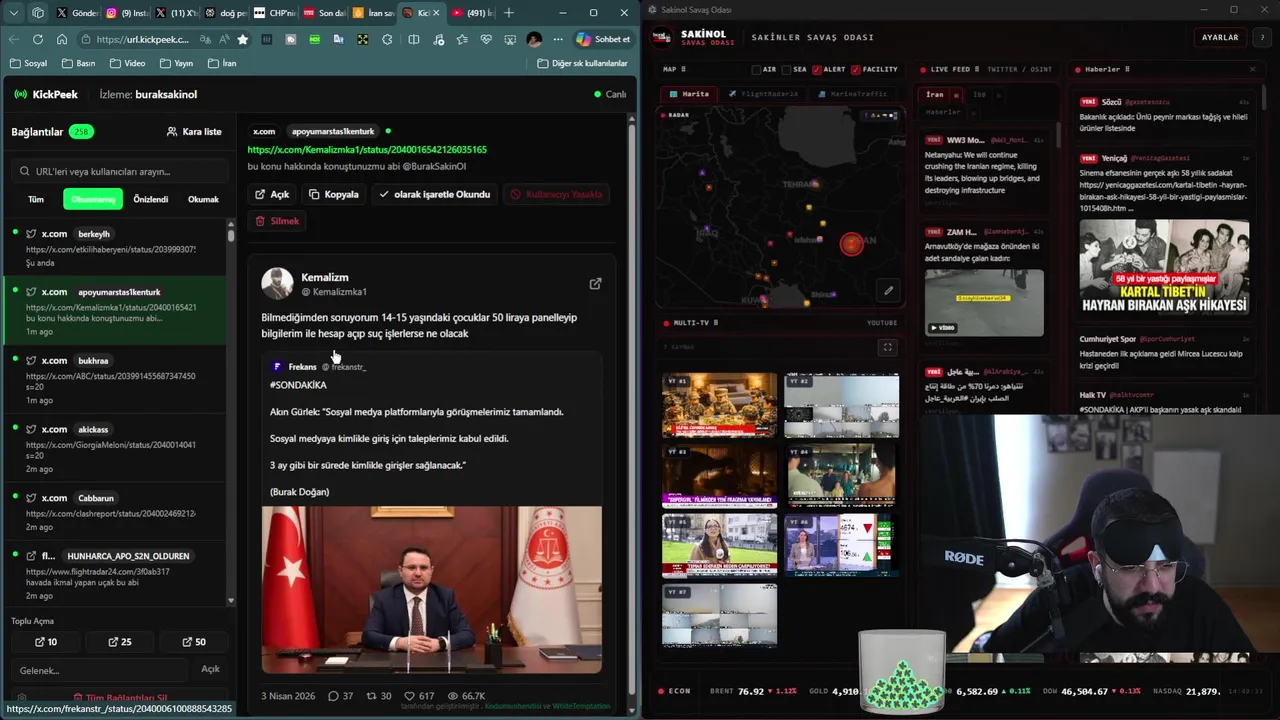Go to the browser home page
This screenshot has width=1280, height=720.
62,39
